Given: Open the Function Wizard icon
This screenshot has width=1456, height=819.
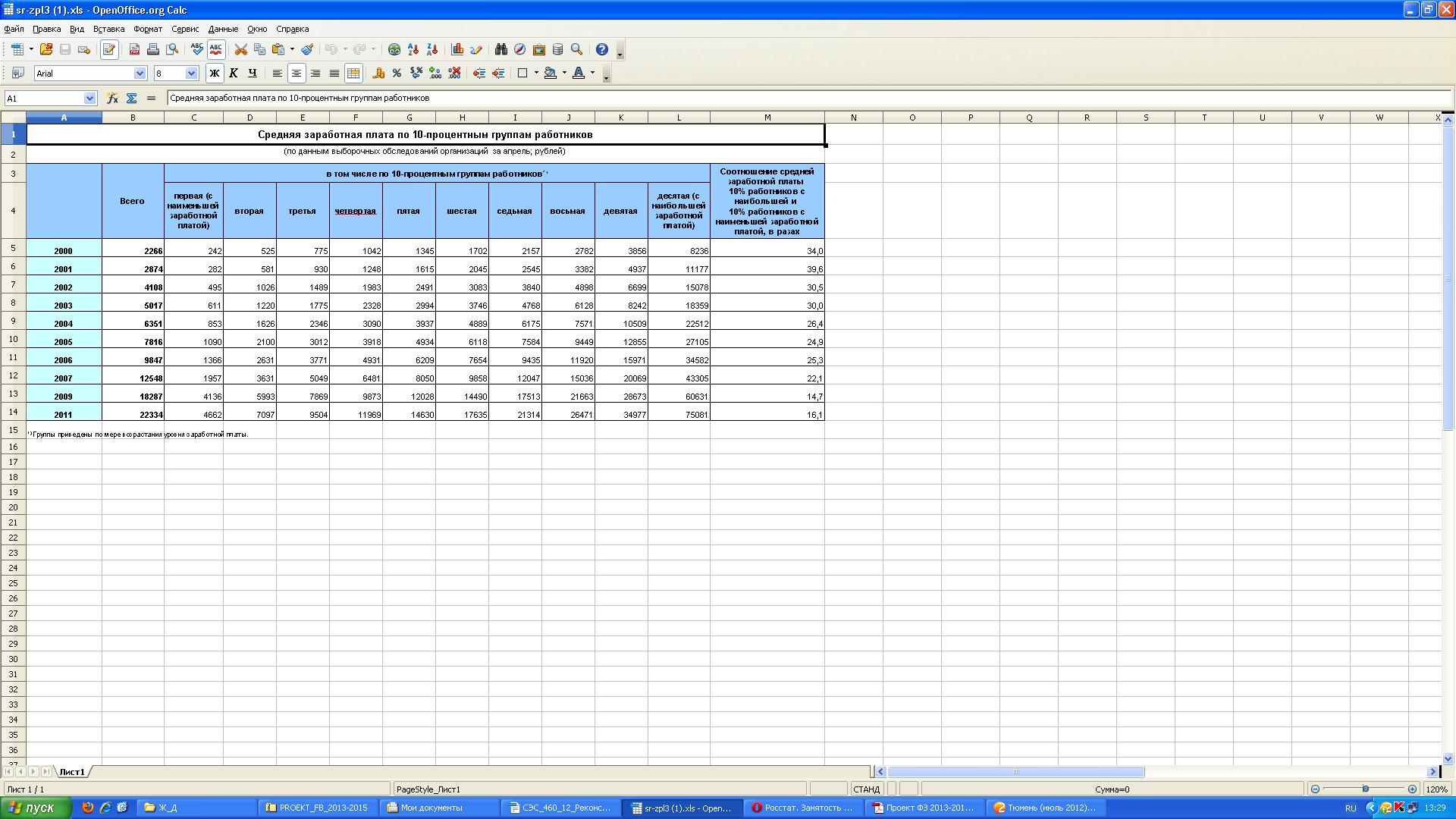Looking at the screenshot, I should 112,98.
